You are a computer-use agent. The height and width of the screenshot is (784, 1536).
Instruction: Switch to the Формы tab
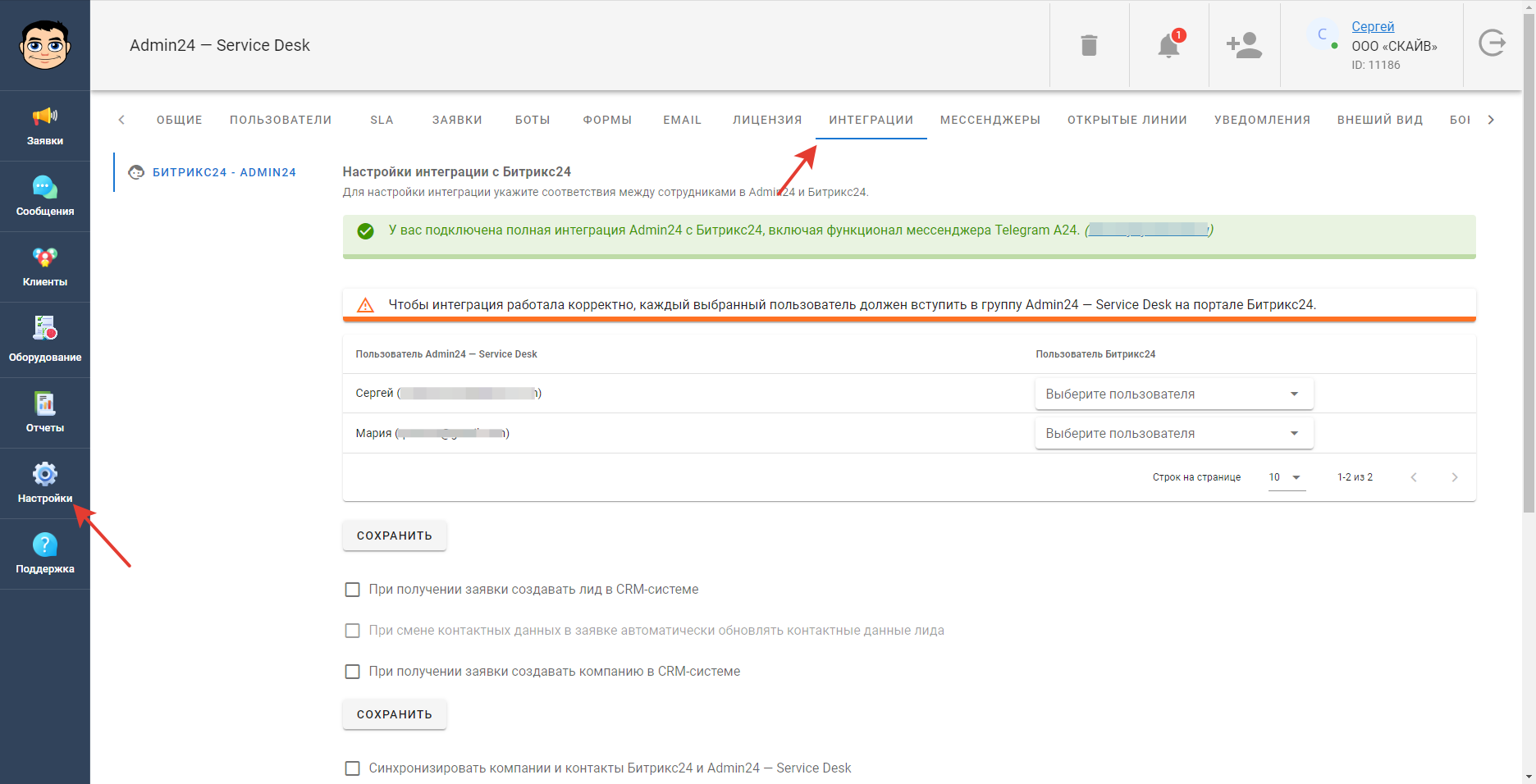[x=607, y=120]
